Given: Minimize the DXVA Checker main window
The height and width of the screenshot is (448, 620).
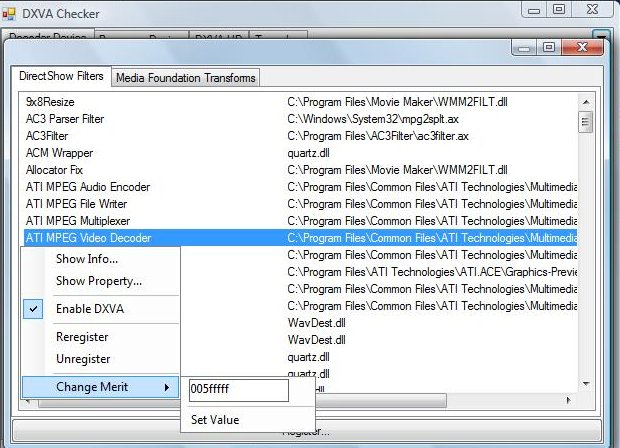Looking at the screenshot, I should coord(534,10).
